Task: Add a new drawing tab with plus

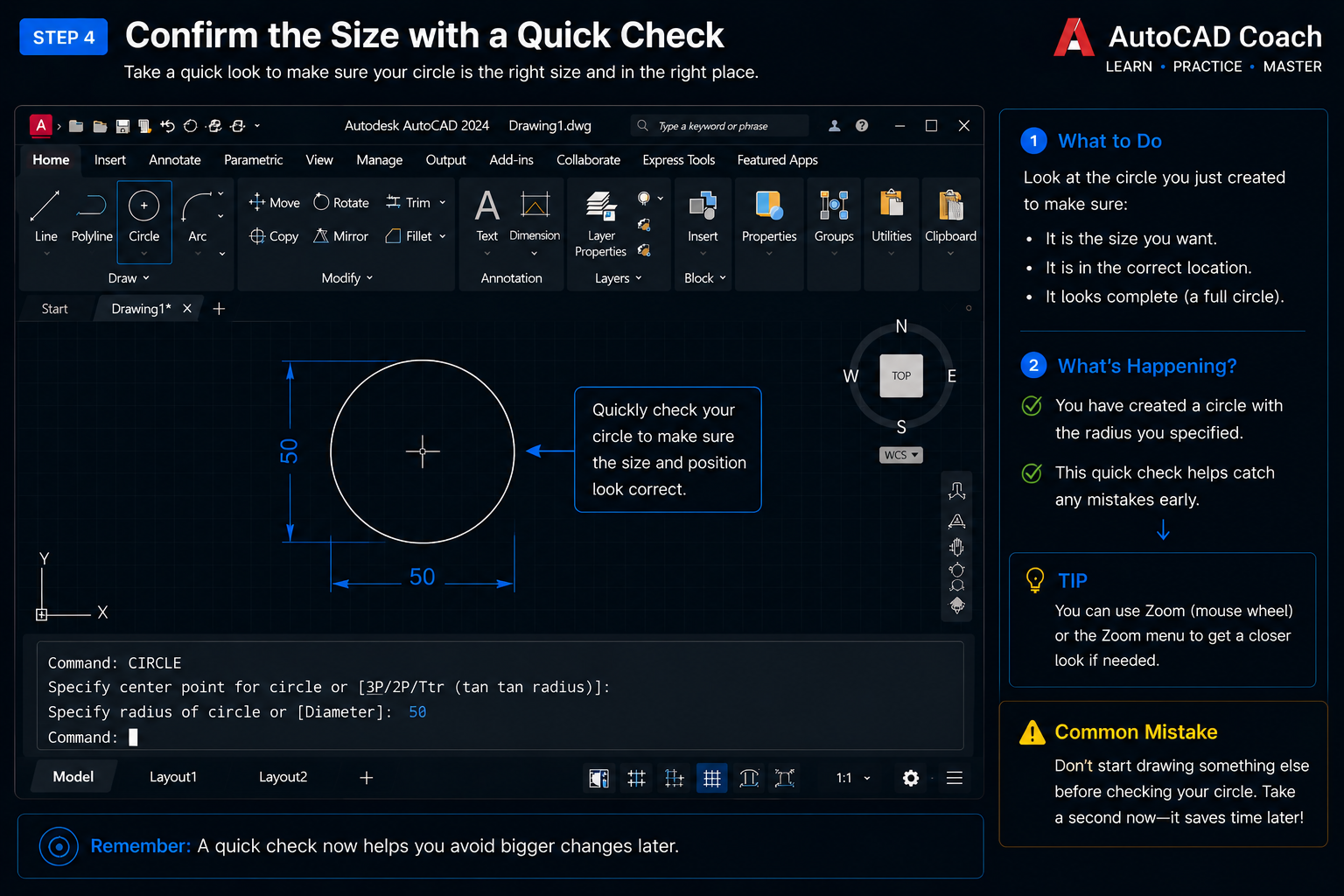Action: click(219, 309)
